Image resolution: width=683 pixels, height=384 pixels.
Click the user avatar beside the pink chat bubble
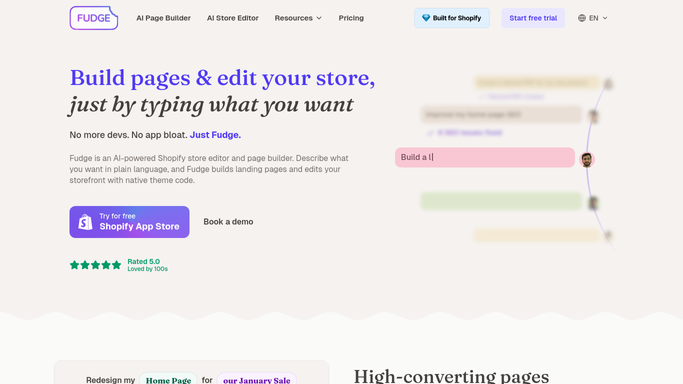point(587,159)
